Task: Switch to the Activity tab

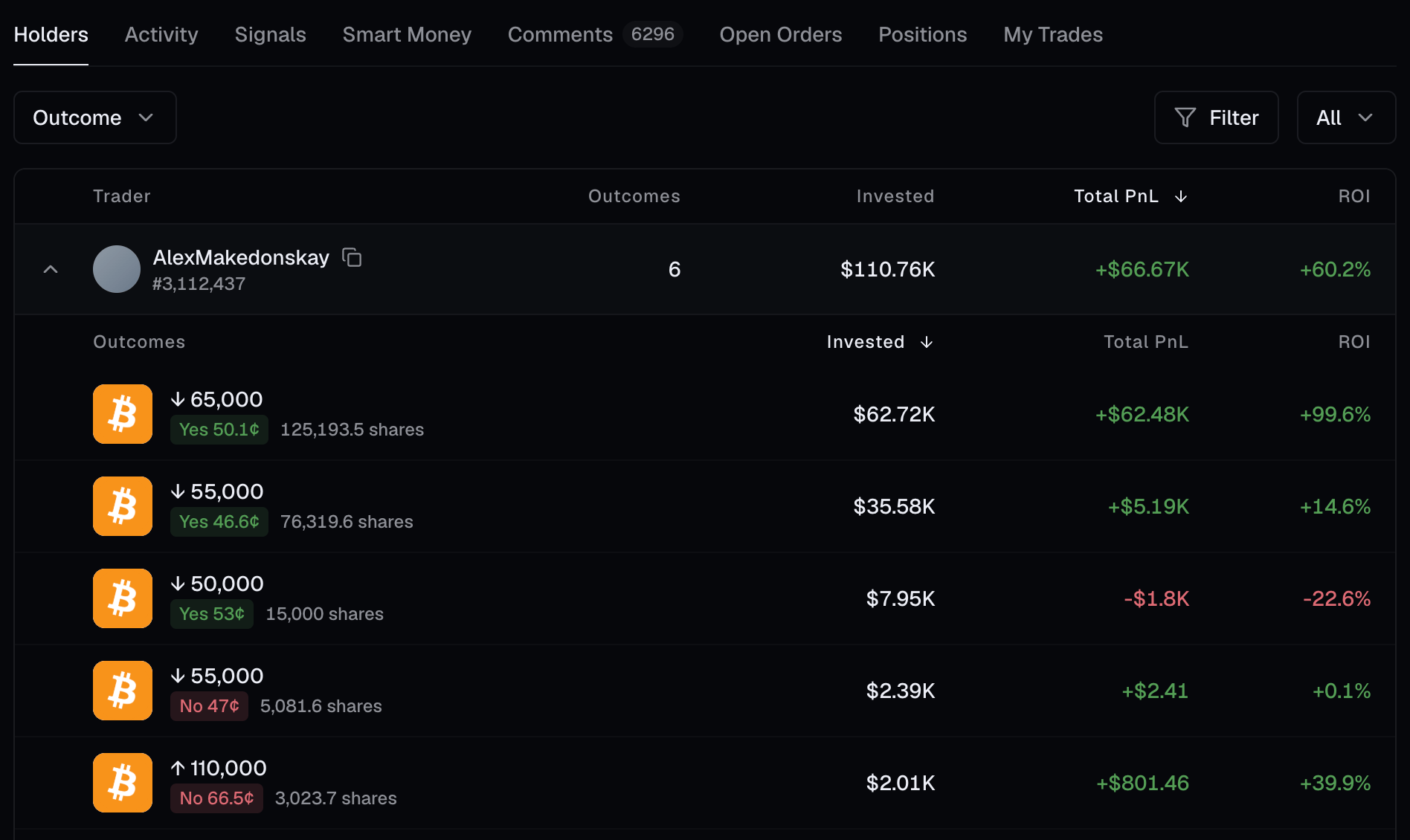Action: pyautogui.click(x=161, y=34)
